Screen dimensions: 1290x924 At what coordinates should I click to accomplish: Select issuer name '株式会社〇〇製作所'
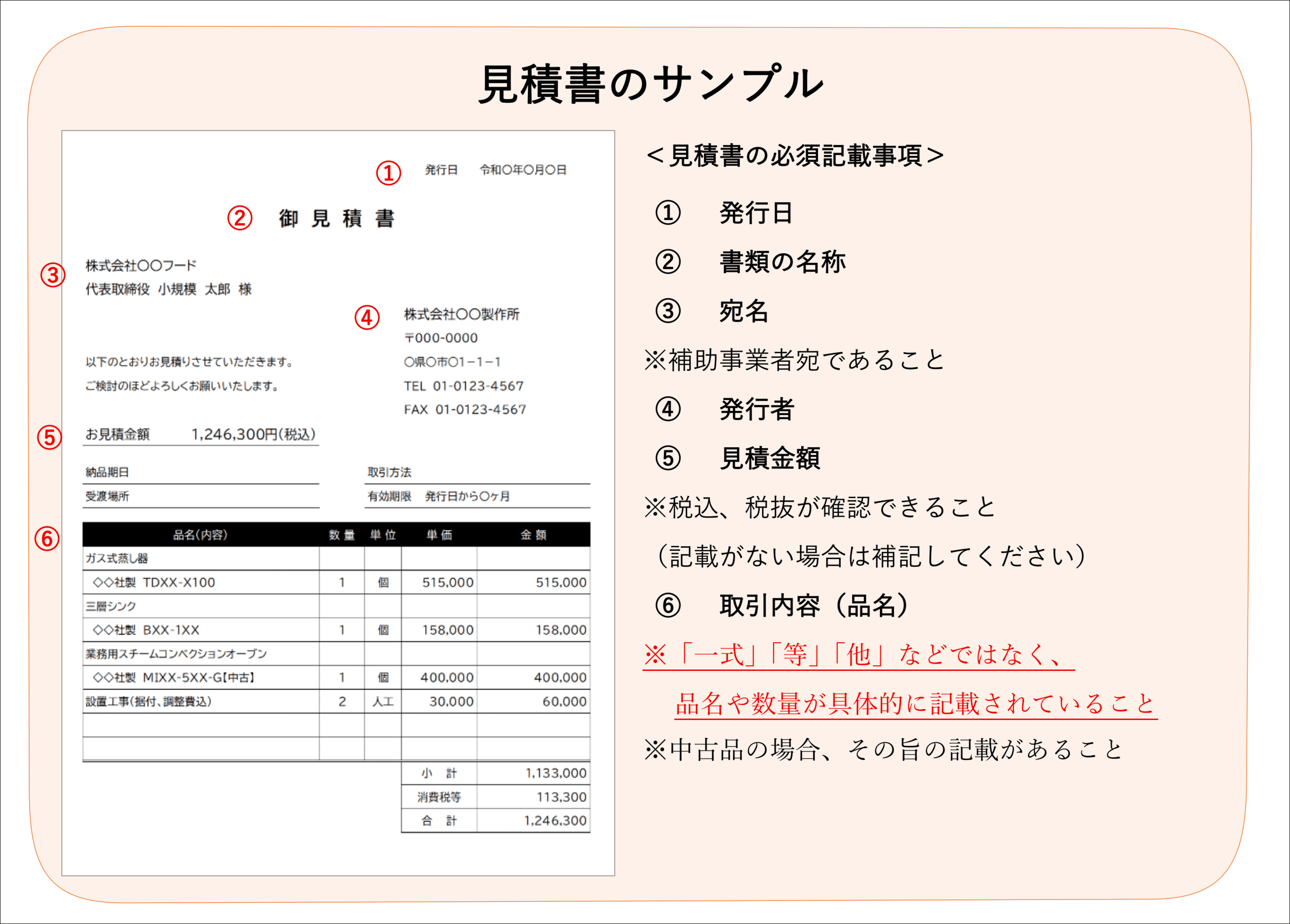pos(461,314)
